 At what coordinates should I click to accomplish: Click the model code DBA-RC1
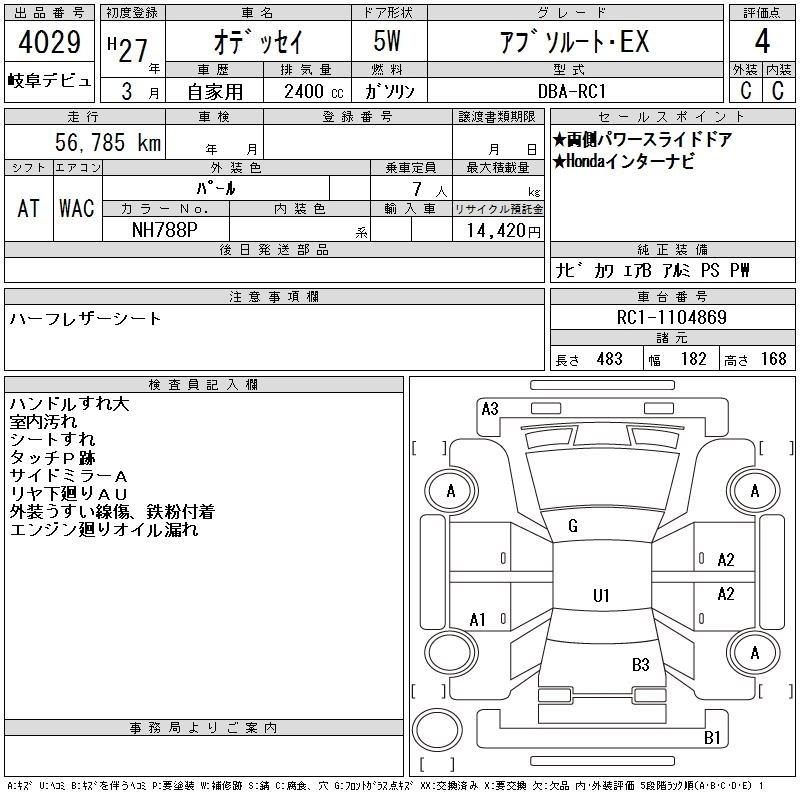click(572, 91)
